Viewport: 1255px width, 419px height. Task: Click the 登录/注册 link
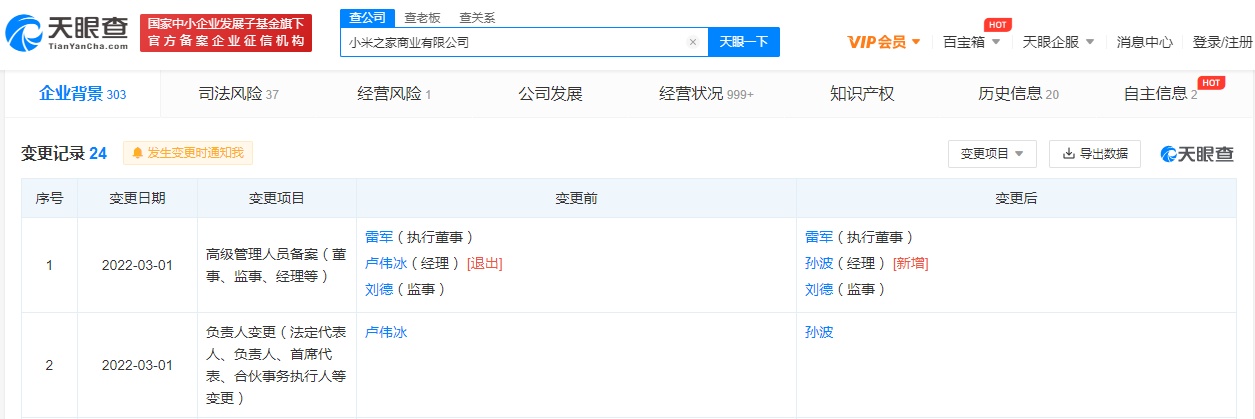1222,42
